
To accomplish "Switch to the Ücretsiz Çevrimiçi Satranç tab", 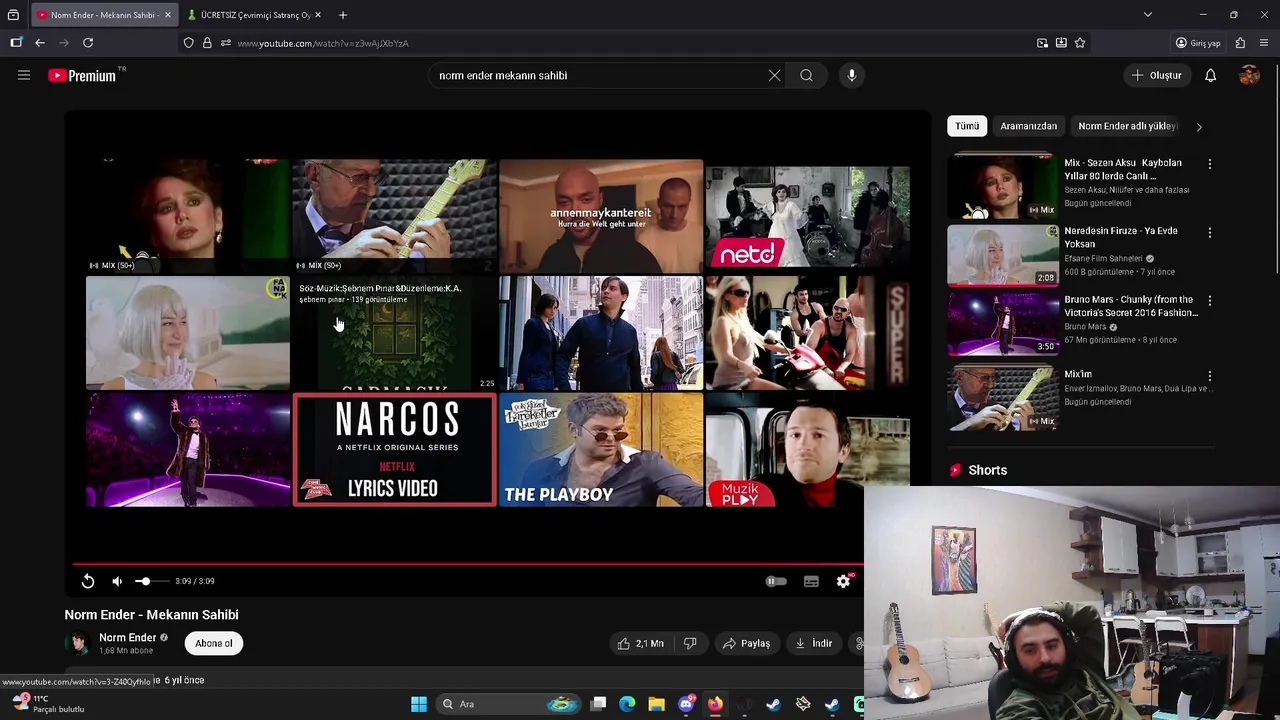I will tap(255, 15).
